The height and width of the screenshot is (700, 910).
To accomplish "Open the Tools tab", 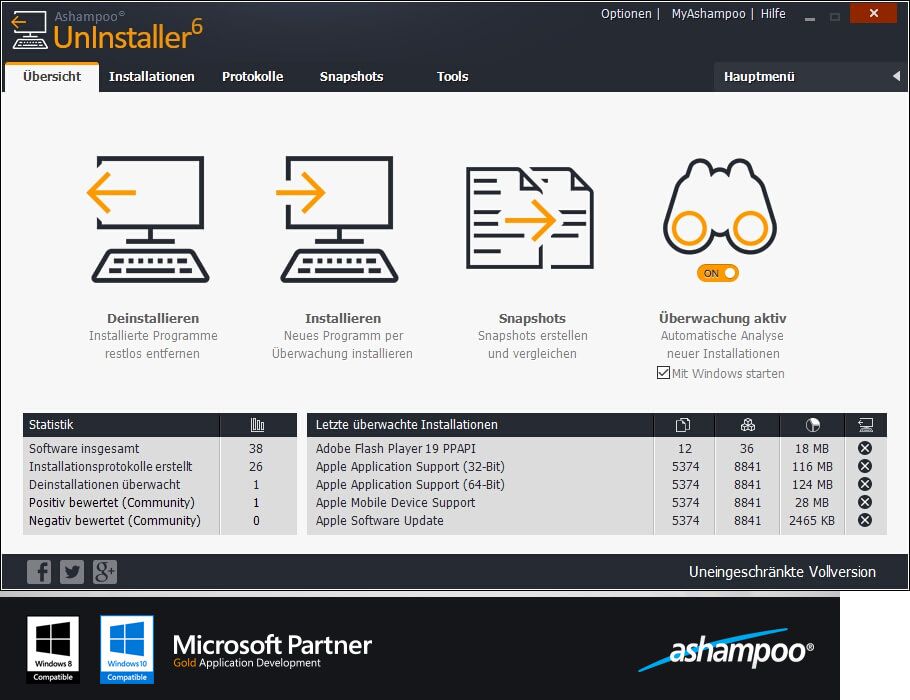I will coord(452,77).
